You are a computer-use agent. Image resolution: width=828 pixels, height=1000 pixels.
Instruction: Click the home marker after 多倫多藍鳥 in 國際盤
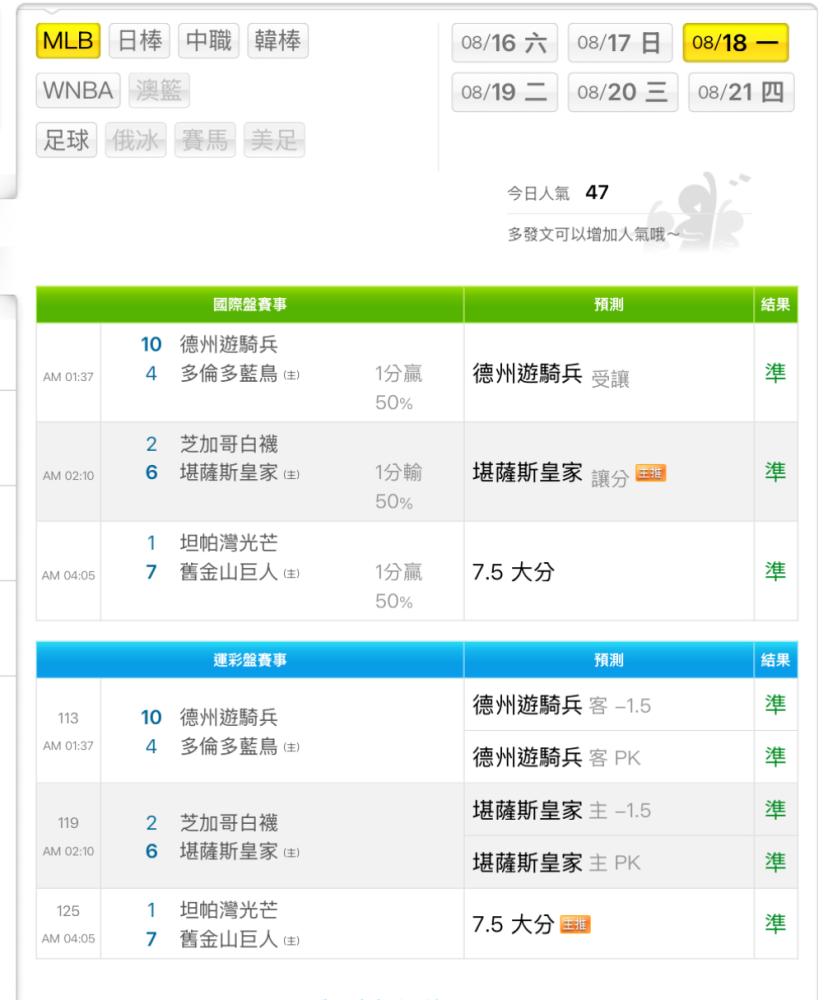pos(292,375)
